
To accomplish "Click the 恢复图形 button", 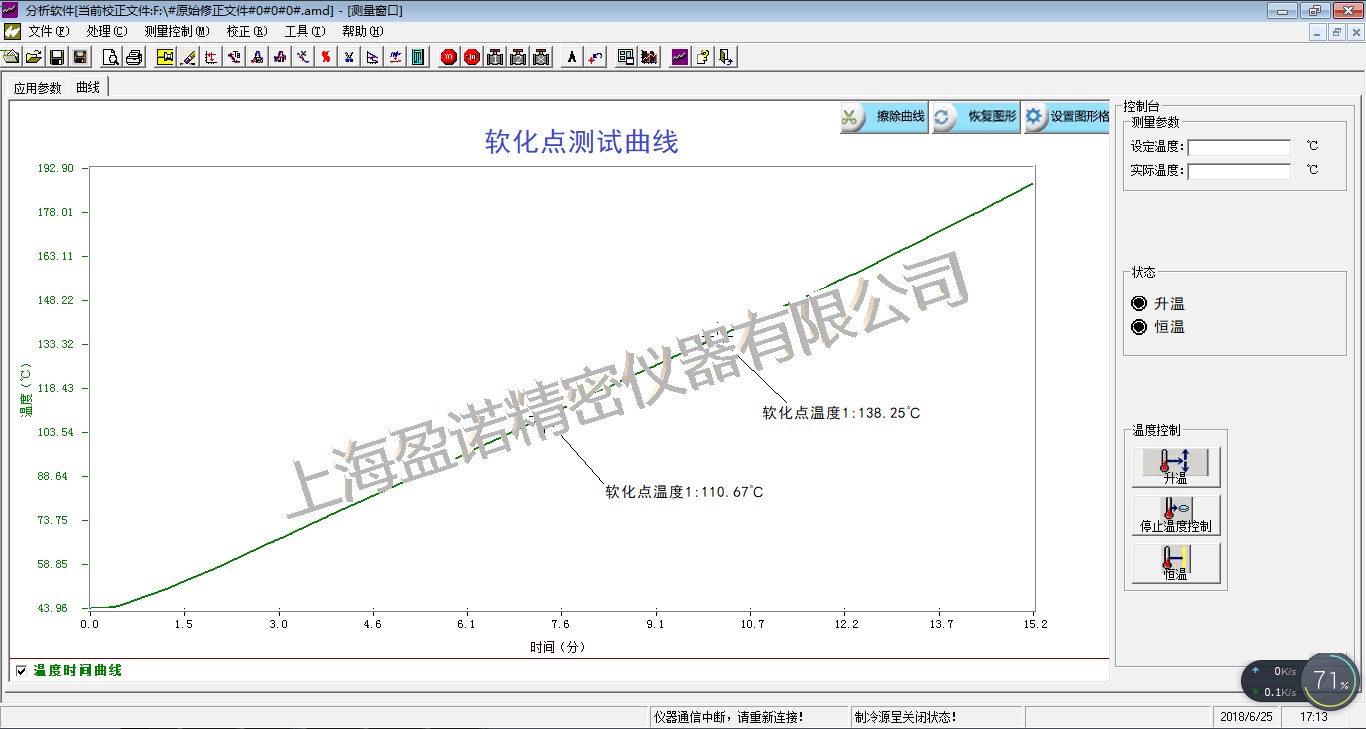I will (976, 117).
